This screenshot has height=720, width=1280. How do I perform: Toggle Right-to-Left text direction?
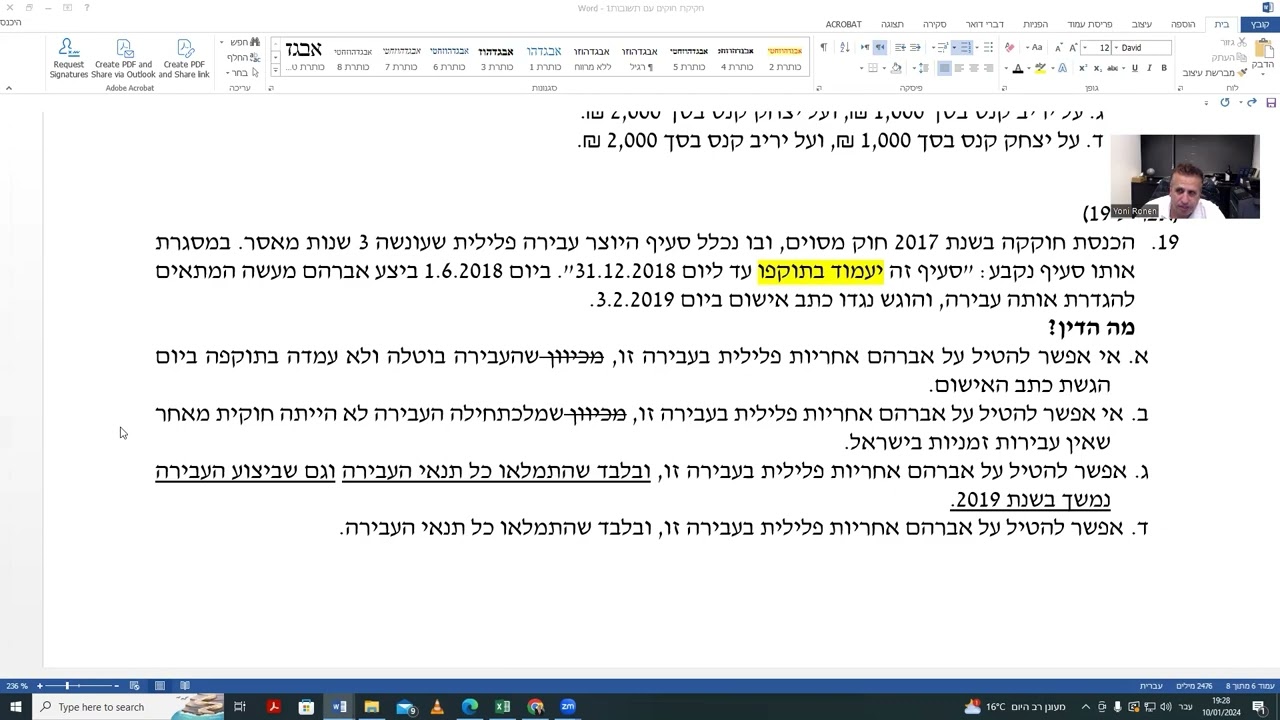880,48
